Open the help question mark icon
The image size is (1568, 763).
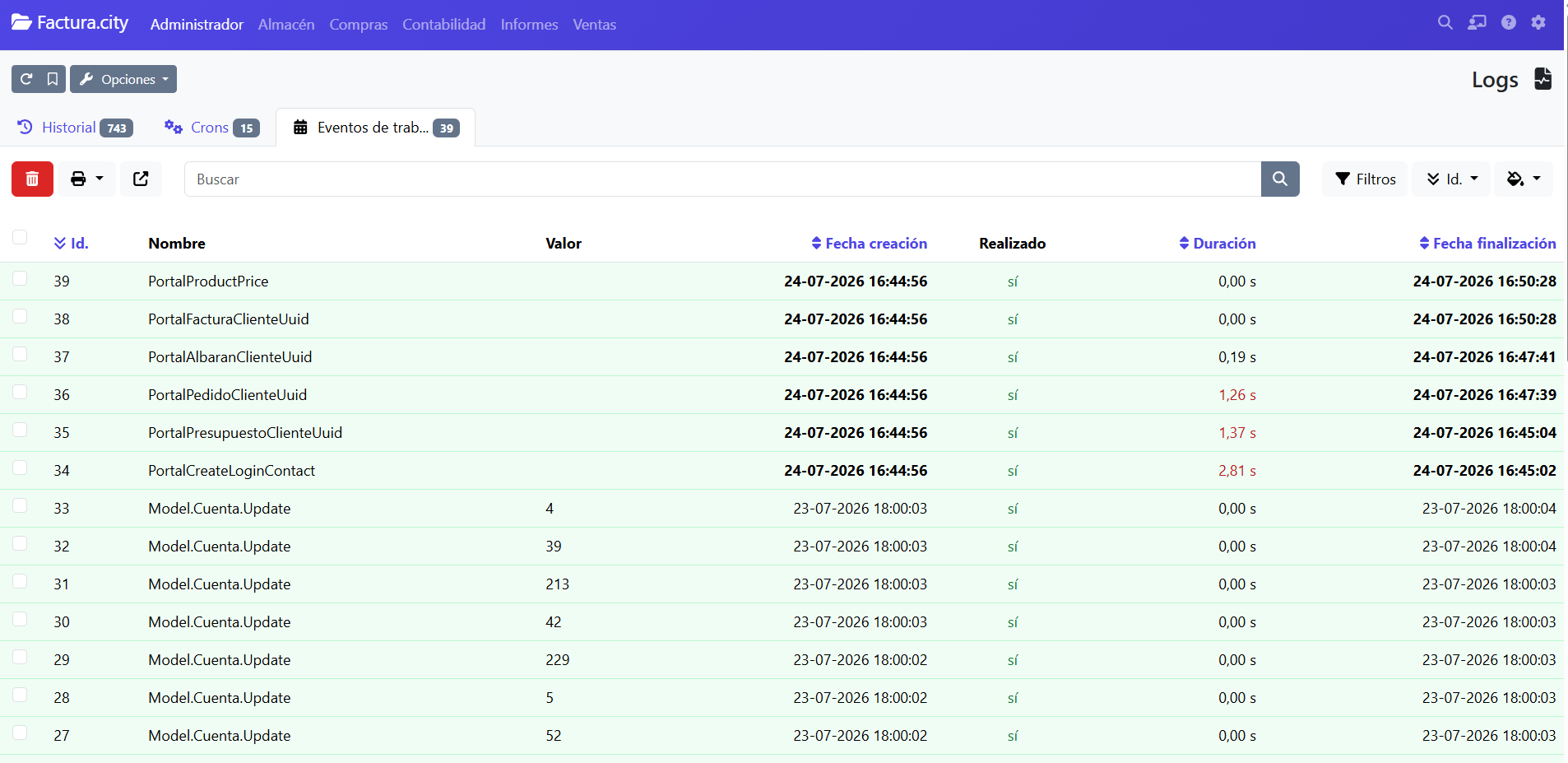pyautogui.click(x=1508, y=23)
